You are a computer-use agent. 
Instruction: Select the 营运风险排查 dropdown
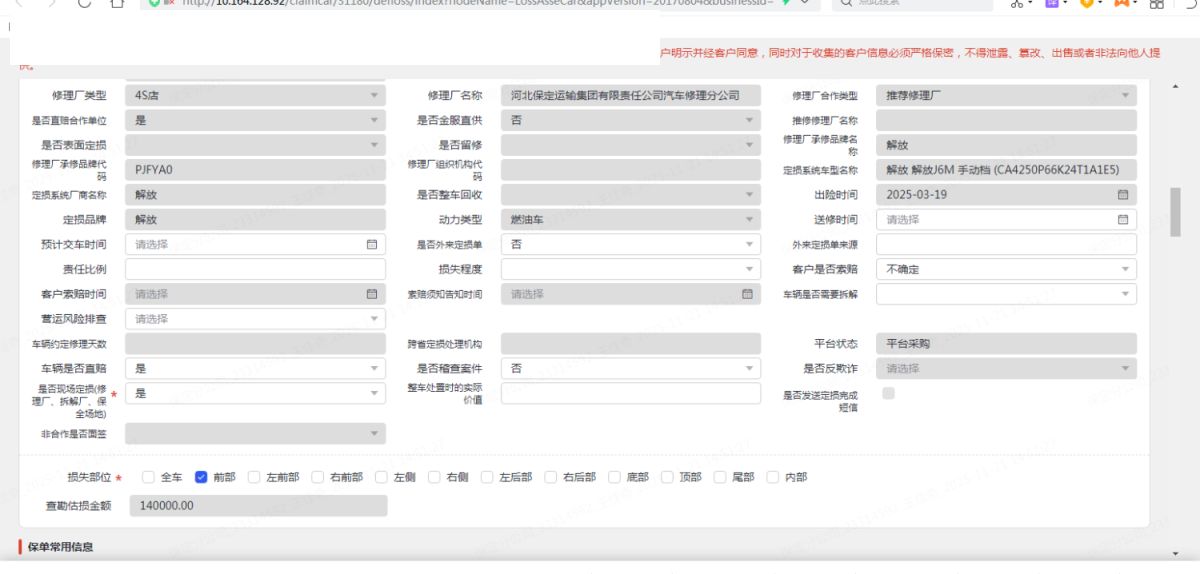[255, 319]
